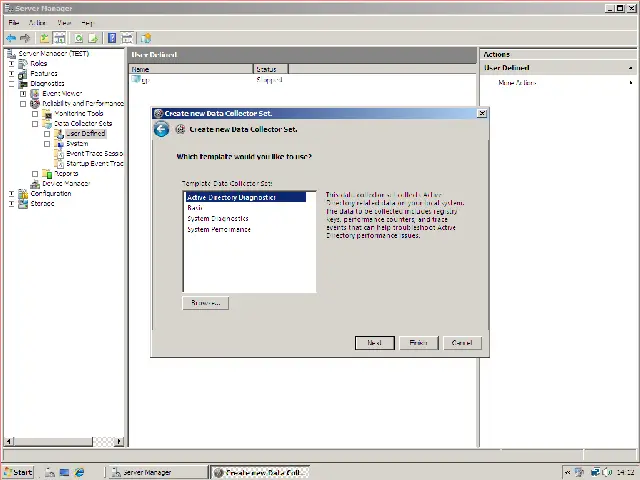Expand the Event Viewer tree node

23,94
